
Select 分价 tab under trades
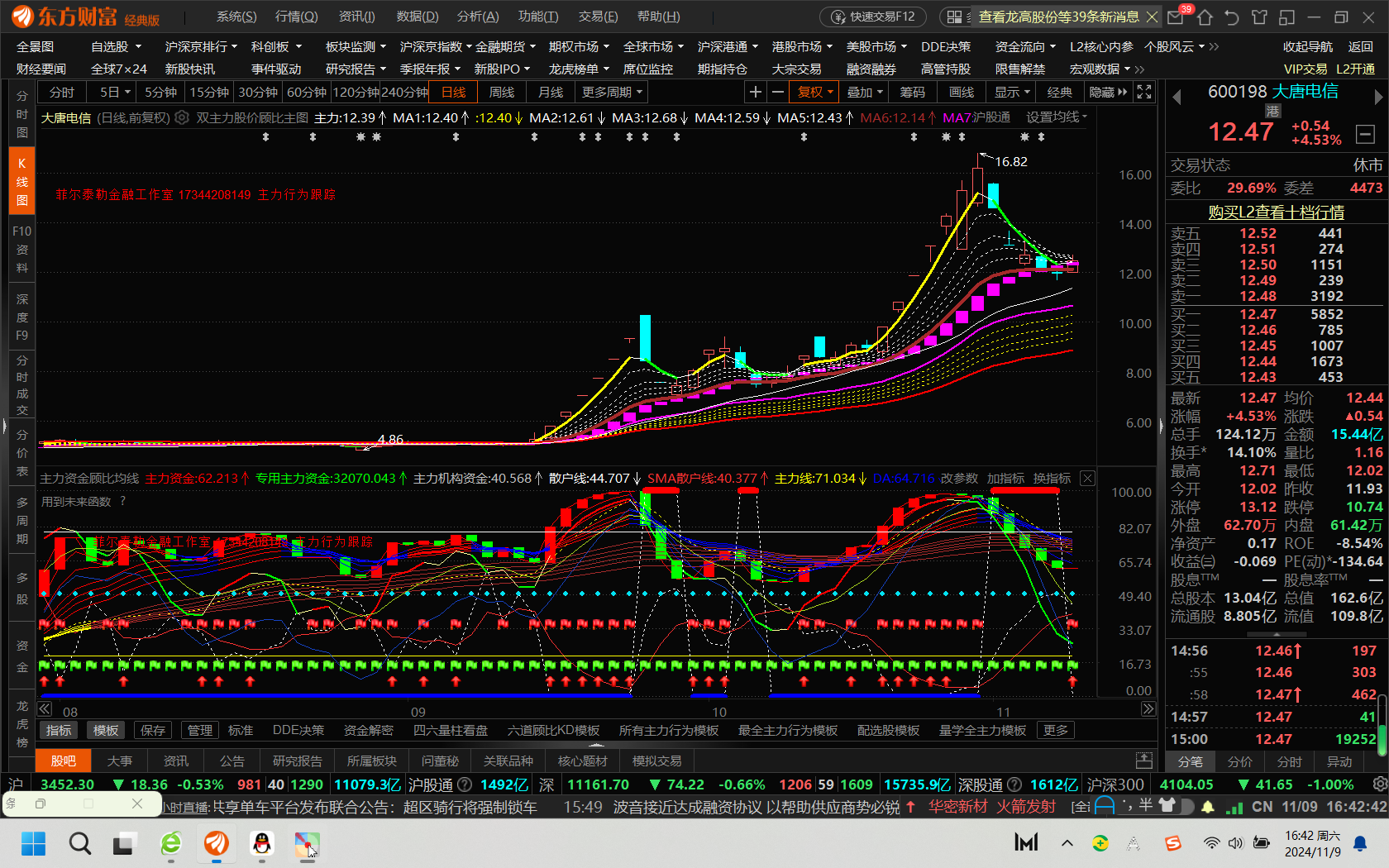click(1240, 761)
